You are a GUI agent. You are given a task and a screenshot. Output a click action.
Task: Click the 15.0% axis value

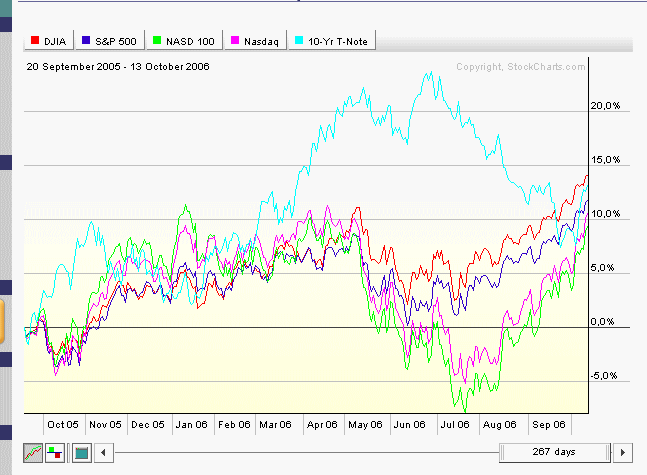click(605, 160)
